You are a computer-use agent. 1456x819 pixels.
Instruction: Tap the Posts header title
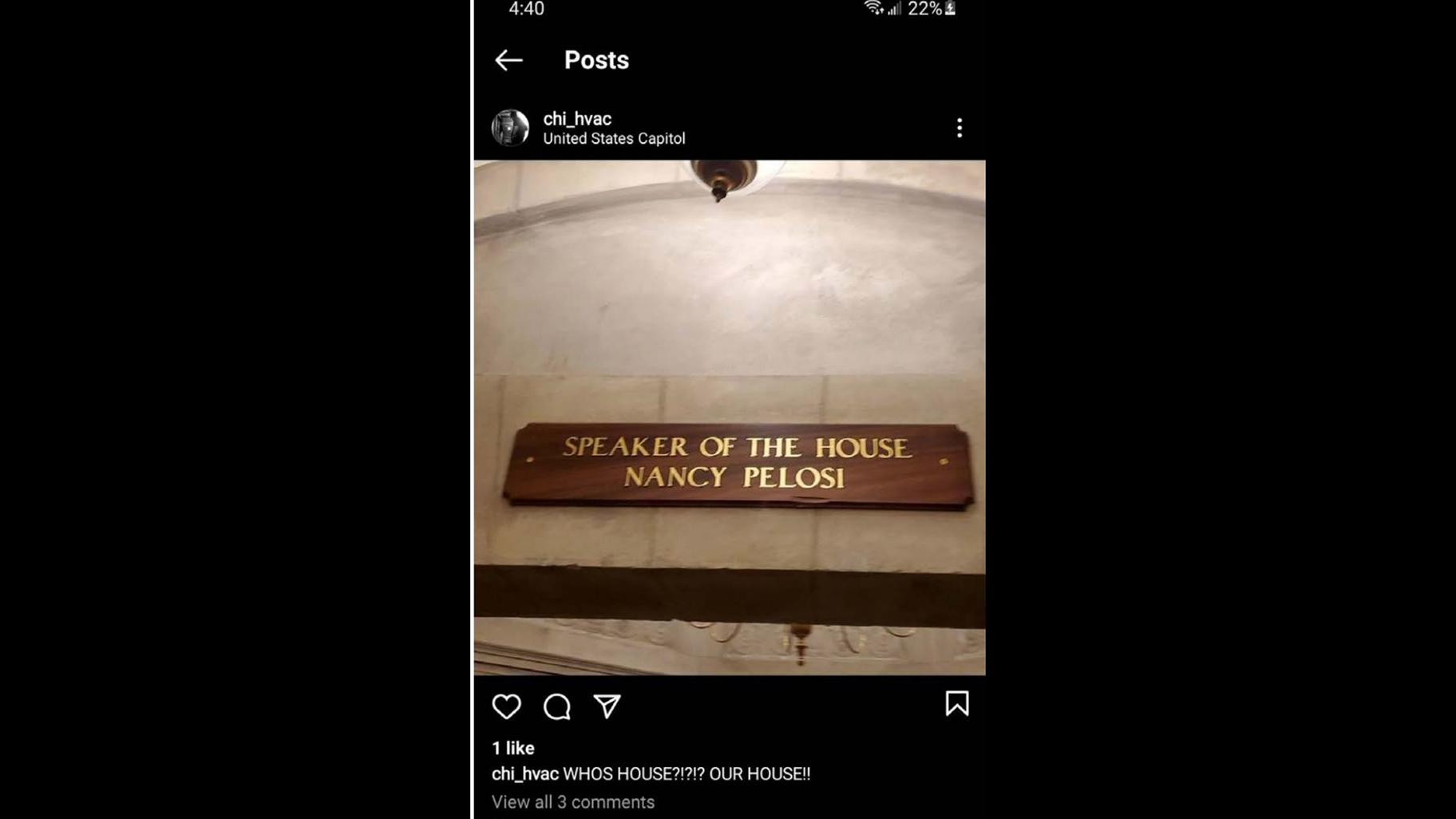(x=596, y=60)
